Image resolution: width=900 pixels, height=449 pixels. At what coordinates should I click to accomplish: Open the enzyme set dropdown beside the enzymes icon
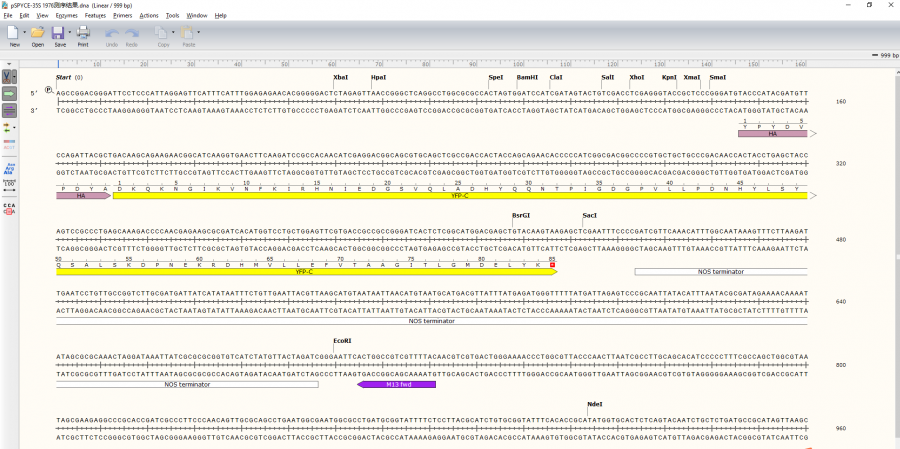click(14, 76)
